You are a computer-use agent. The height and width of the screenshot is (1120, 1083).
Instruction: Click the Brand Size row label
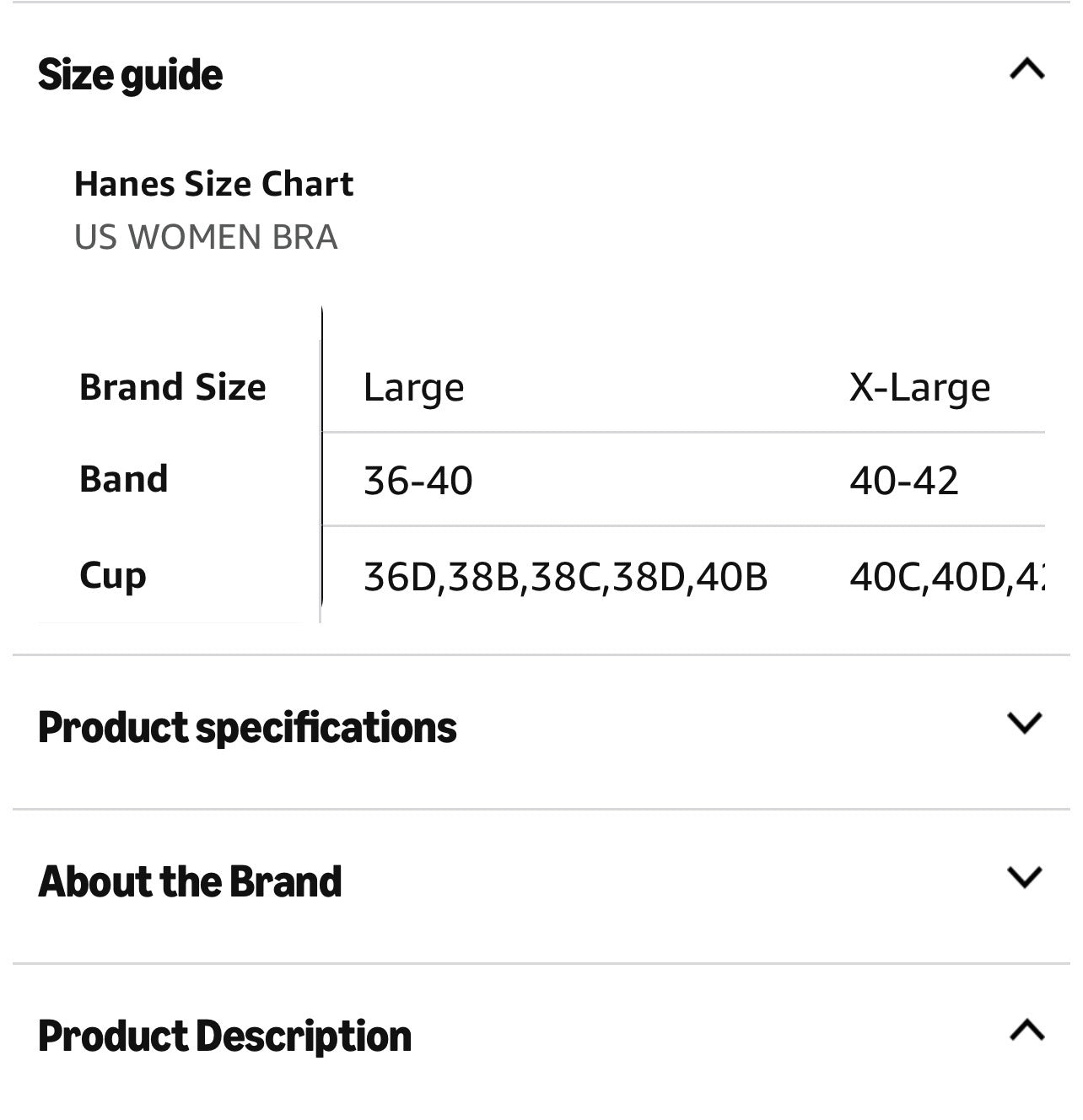coord(173,388)
